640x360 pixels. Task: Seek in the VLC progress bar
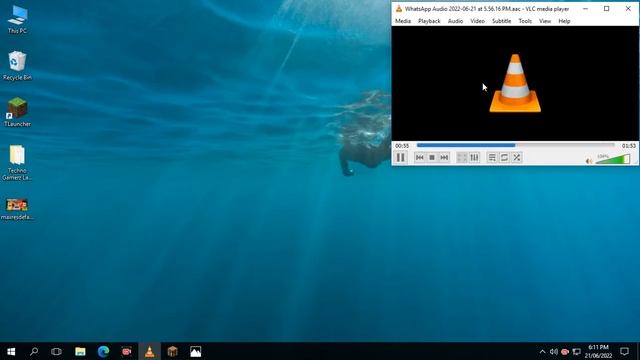[516, 145]
